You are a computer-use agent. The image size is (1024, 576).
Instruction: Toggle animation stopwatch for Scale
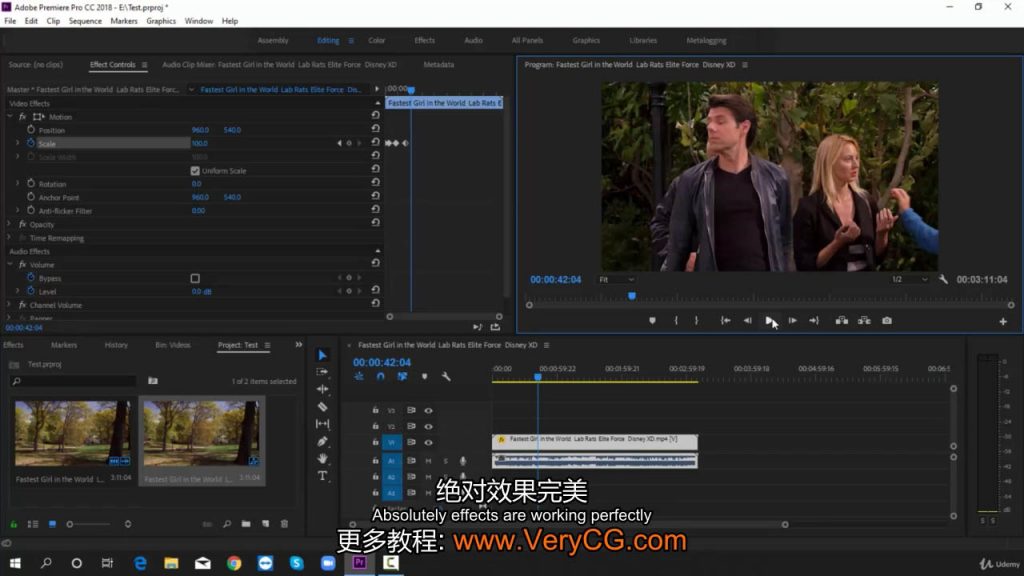pyautogui.click(x=31, y=143)
